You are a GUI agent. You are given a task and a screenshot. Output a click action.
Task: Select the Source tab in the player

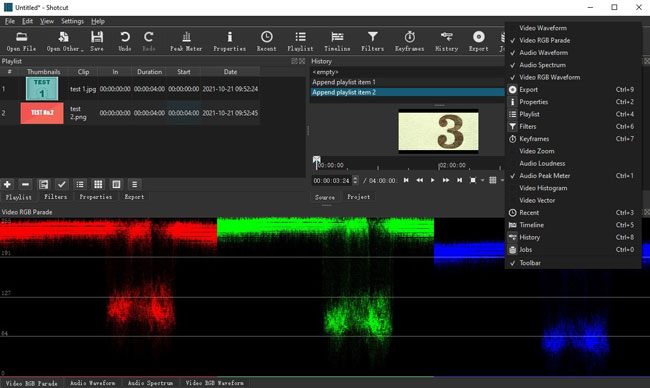325,197
